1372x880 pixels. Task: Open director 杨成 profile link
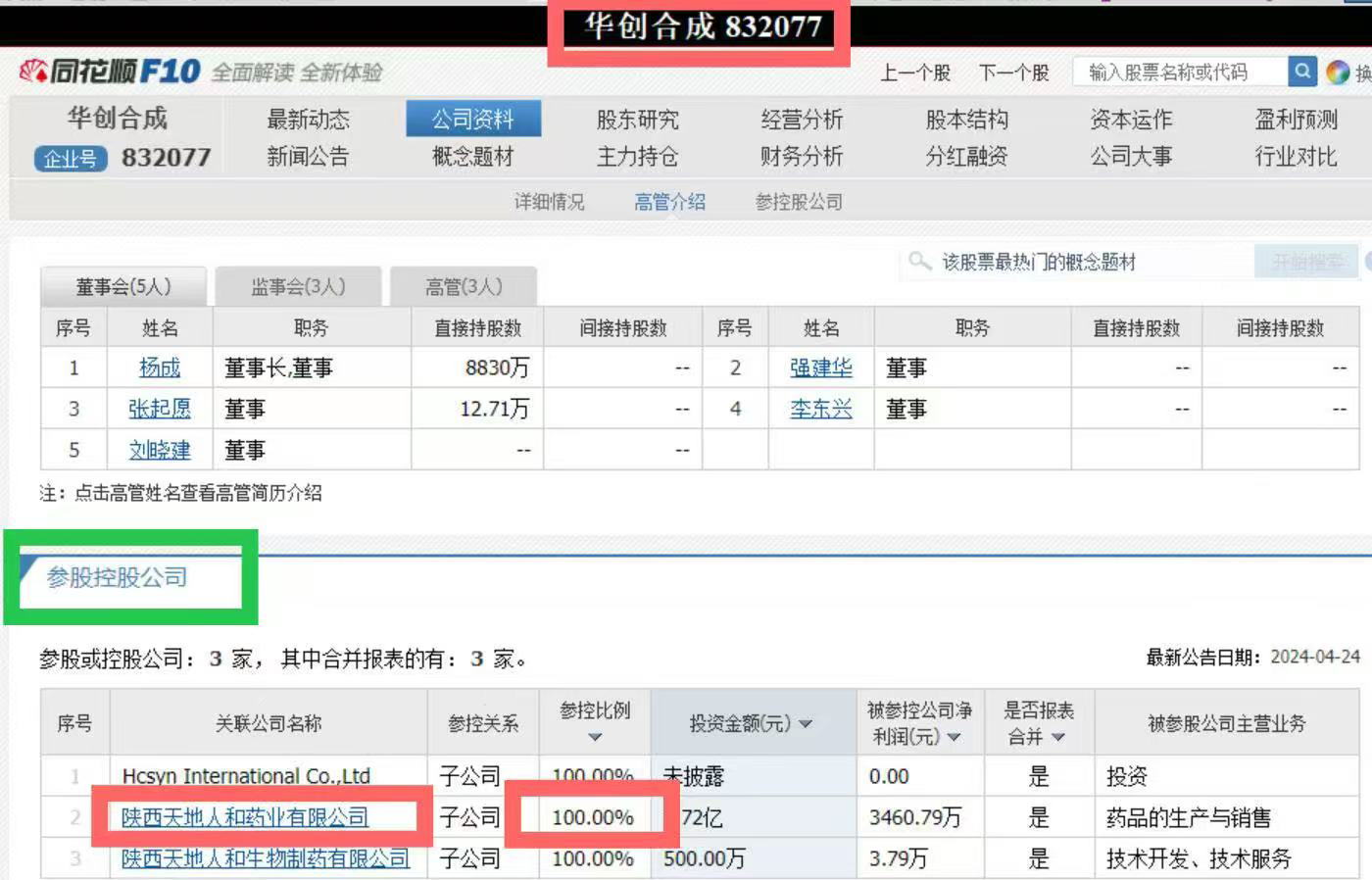[x=160, y=367]
